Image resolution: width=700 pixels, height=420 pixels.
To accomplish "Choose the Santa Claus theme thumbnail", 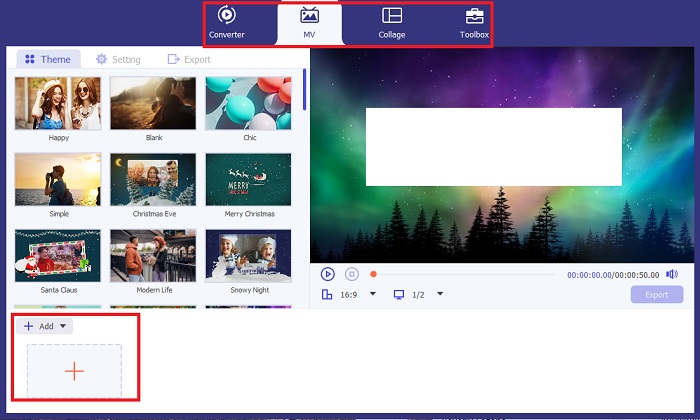I will (58, 256).
